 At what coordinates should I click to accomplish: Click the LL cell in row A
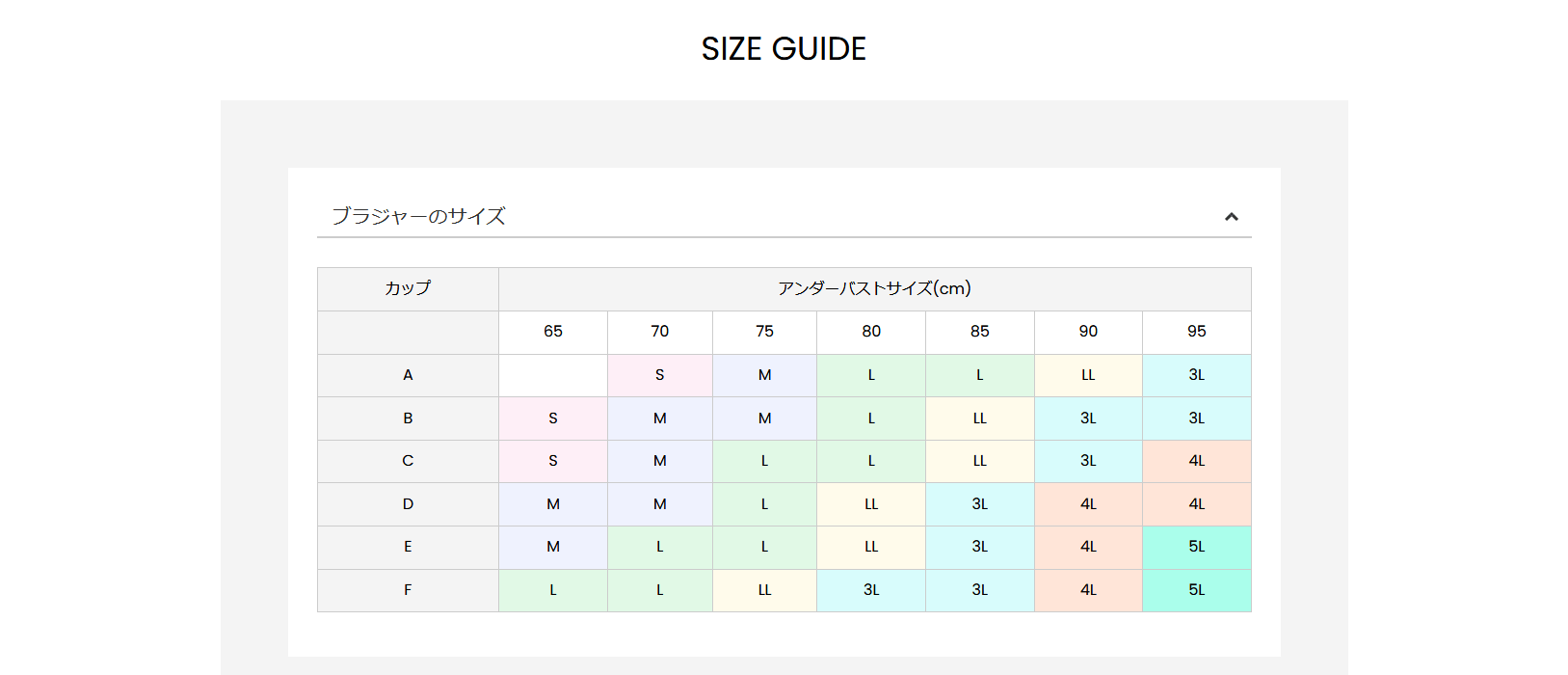[x=1088, y=375]
